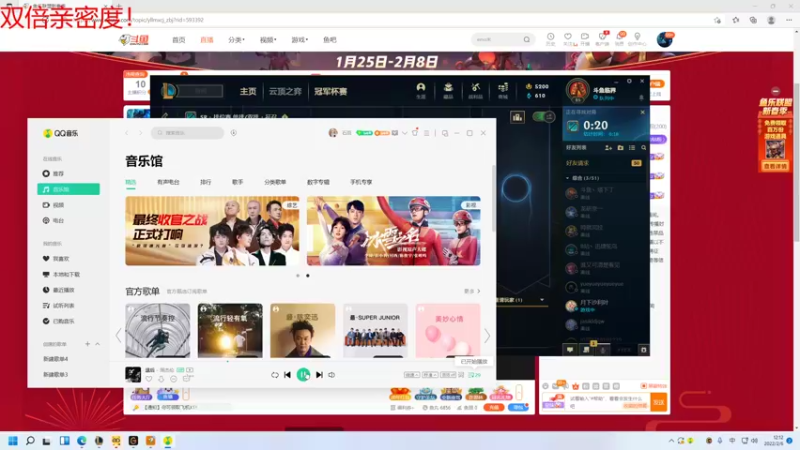
Task: Toggle the green switch in League lobby
Action: [x=544, y=117]
